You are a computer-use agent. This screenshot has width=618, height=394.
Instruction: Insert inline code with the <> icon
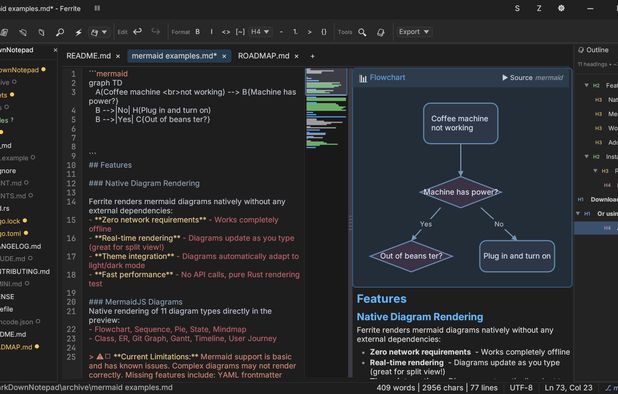click(x=226, y=32)
